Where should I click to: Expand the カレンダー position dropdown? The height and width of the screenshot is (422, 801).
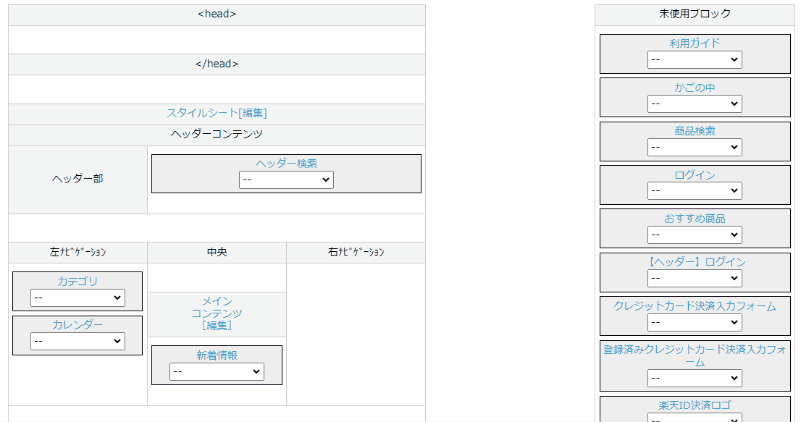point(78,341)
